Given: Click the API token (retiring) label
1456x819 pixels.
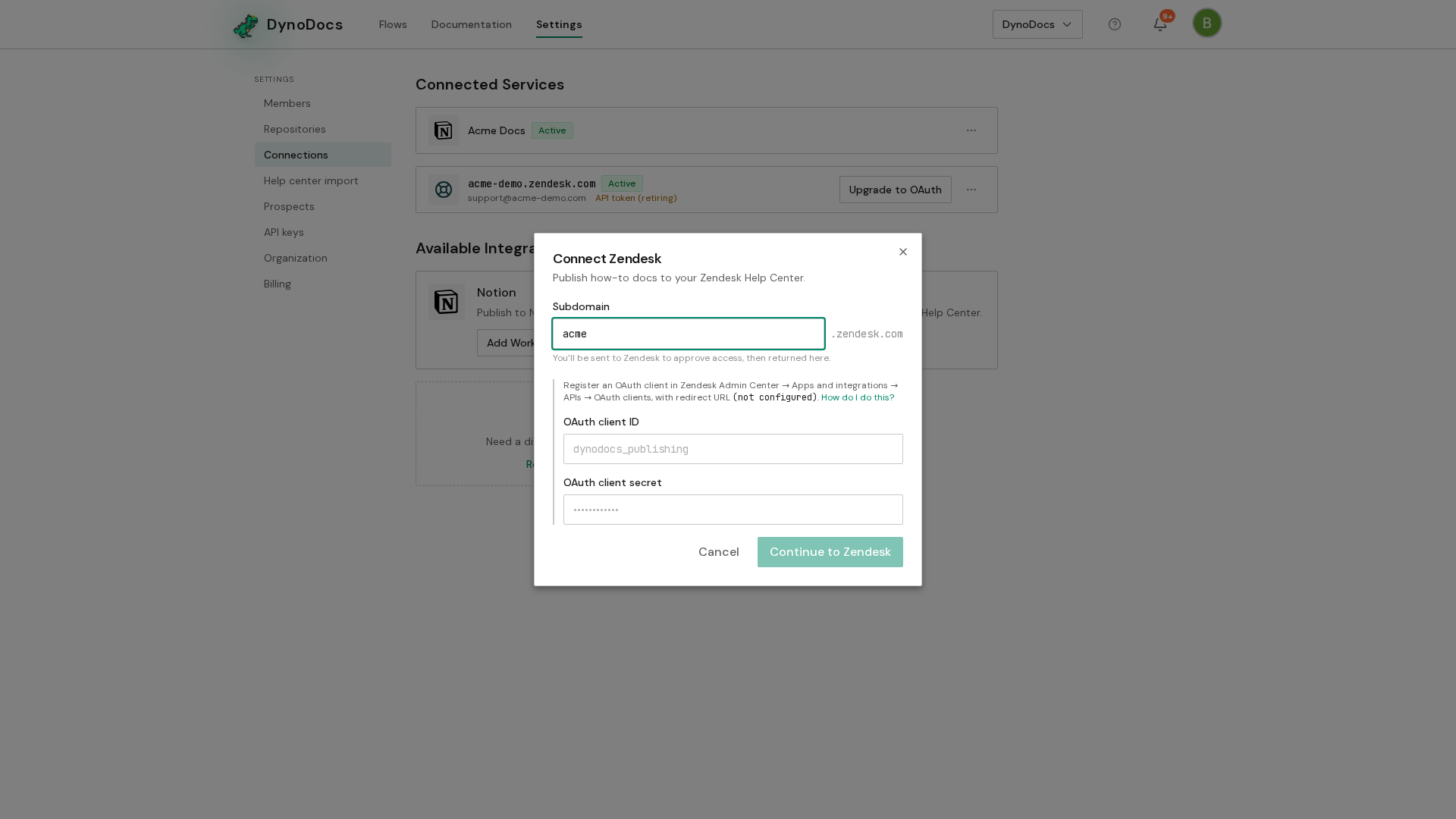Looking at the screenshot, I should click(x=636, y=198).
